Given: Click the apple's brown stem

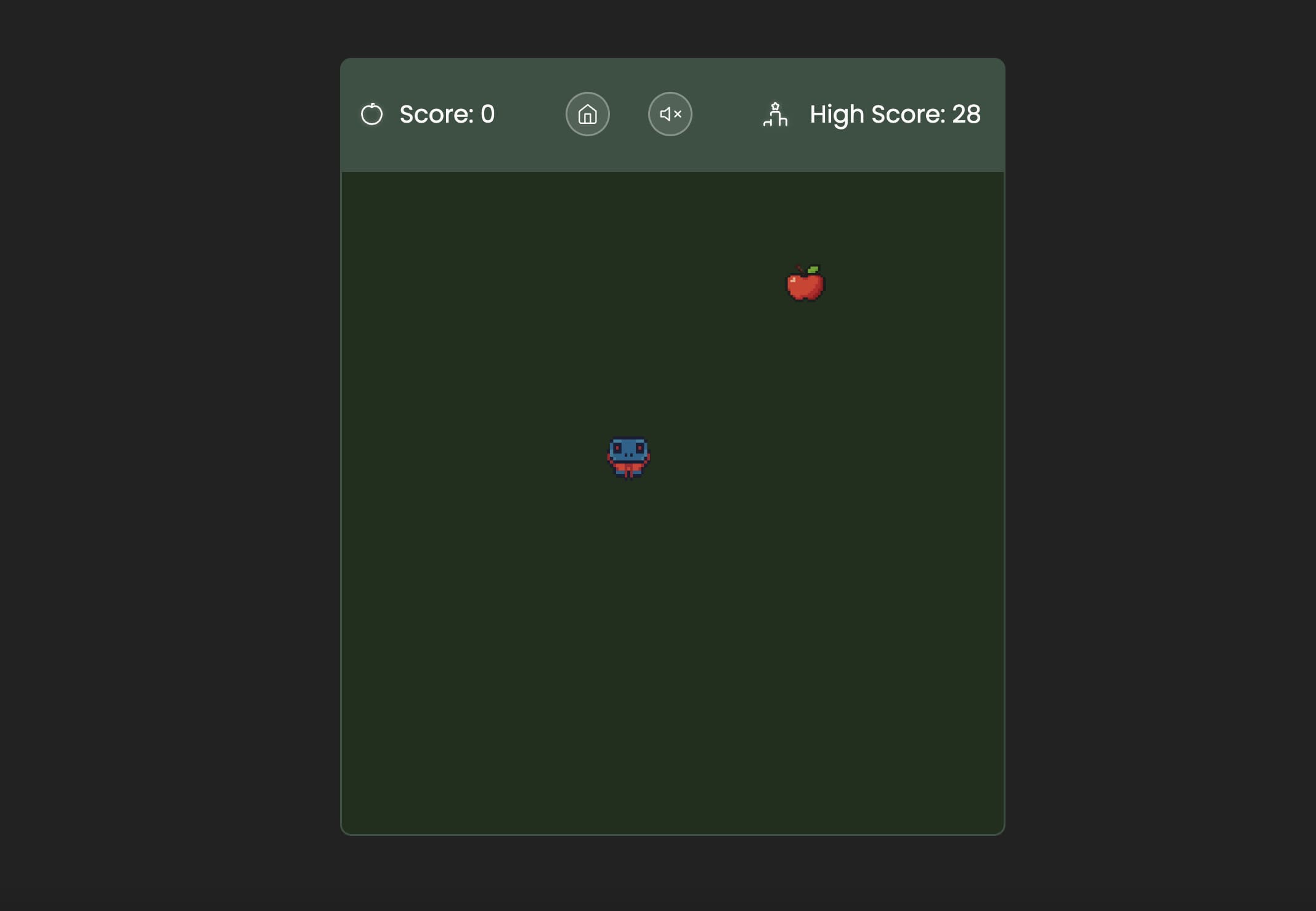Looking at the screenshot, I should [x=805, y=271].
